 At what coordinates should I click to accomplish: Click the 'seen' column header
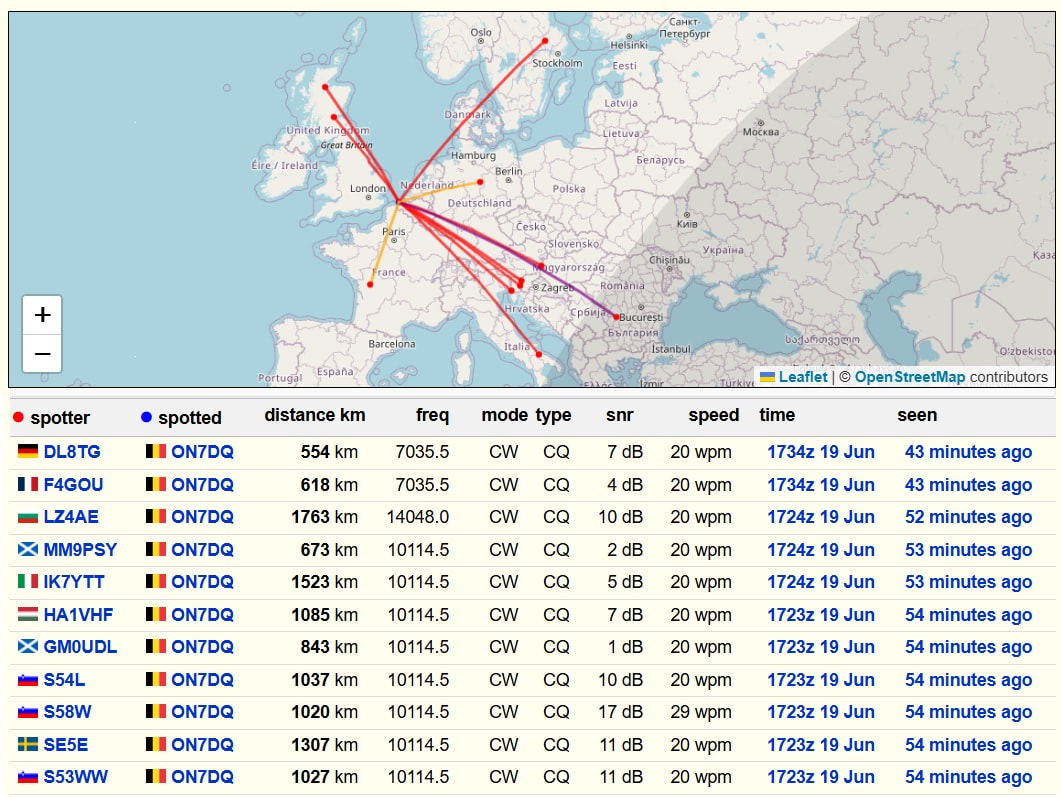pos(917,415)
